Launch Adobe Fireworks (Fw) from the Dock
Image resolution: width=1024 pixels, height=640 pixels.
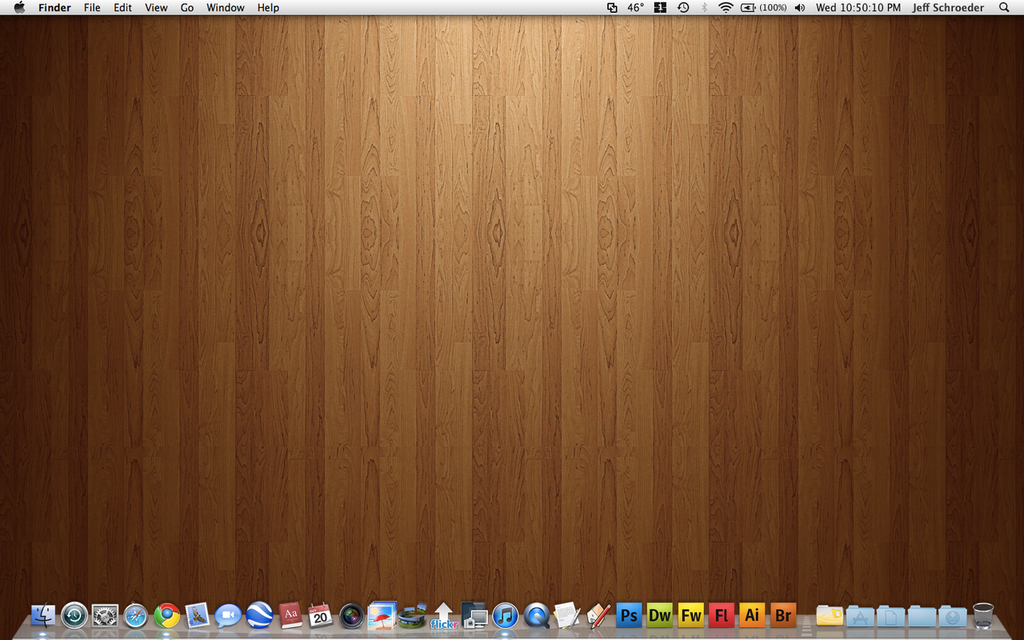[690, 615]
